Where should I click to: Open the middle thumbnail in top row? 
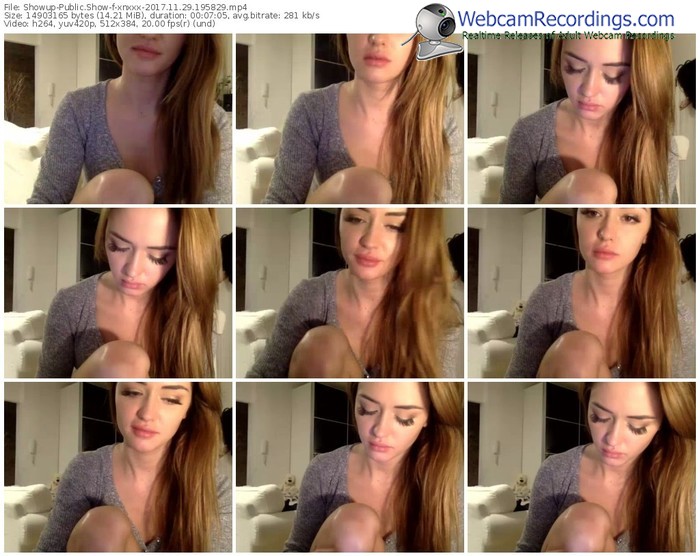click(349, 118)
